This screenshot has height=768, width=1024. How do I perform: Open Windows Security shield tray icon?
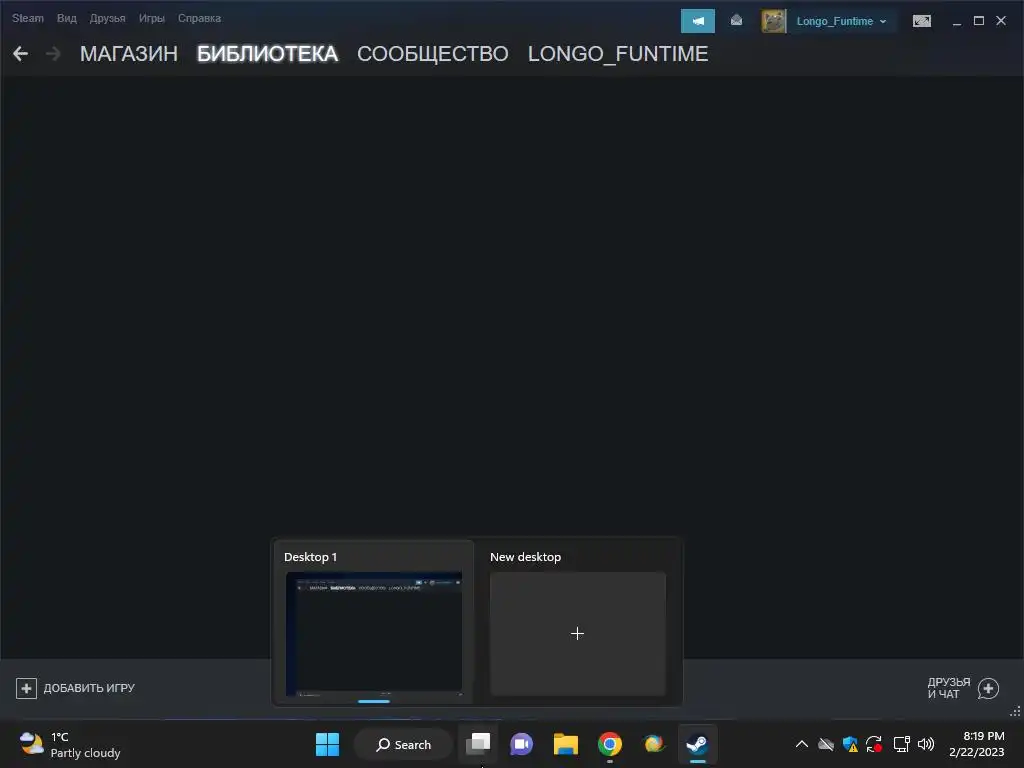[850, 744]
